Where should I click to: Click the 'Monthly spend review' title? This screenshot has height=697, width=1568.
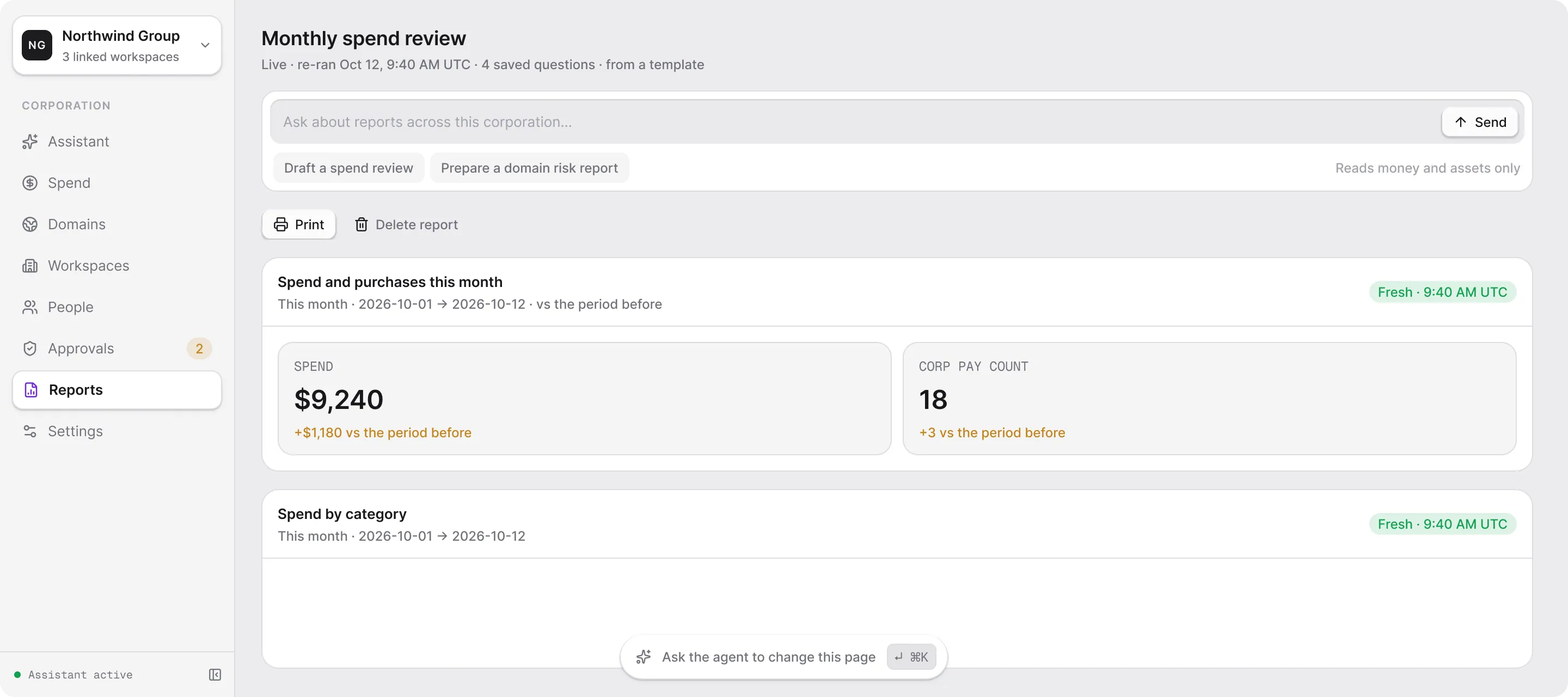pyautogui.click(x=363, y=38)
